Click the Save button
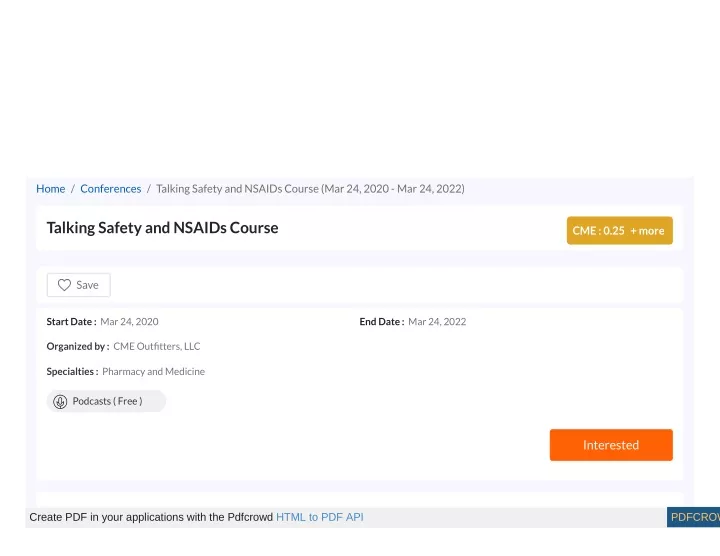This screenshot has width=720, height=556. click(x=79, y=285)
